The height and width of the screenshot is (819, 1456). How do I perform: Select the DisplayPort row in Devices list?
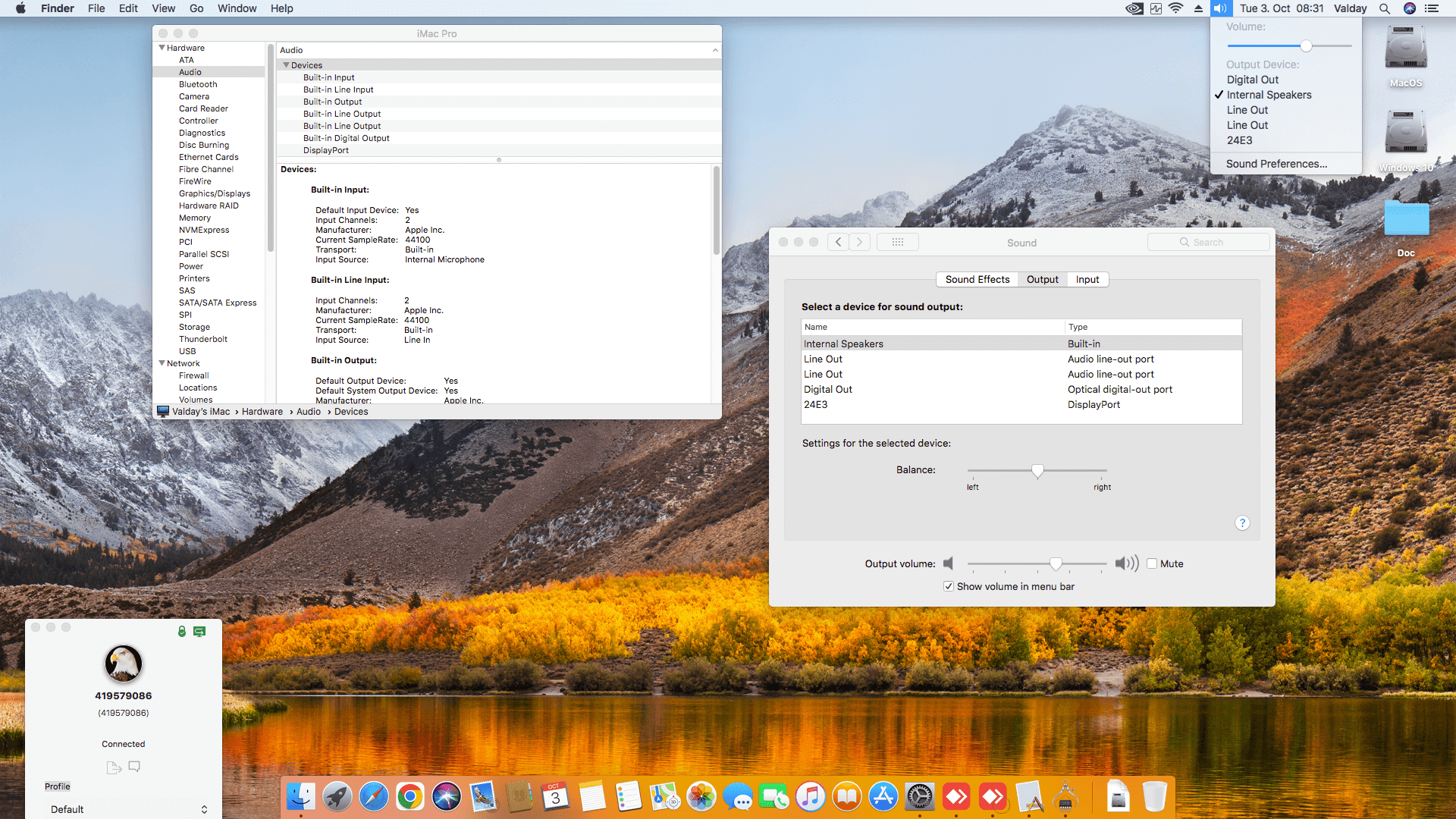(499, 150)
